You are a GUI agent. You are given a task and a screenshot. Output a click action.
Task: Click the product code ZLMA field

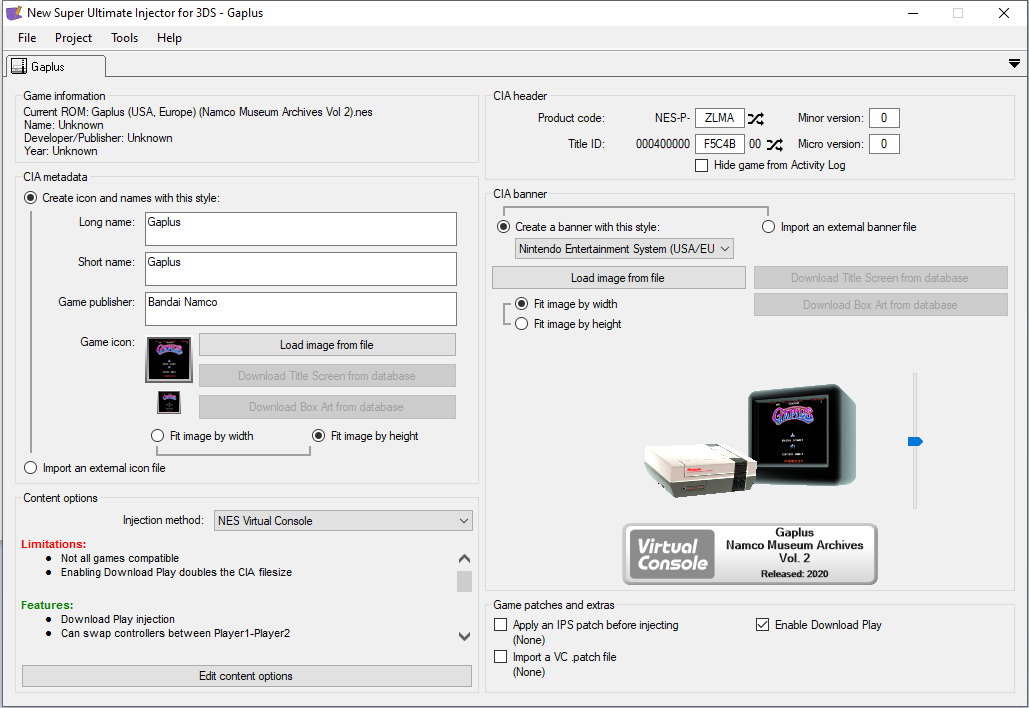[720, 118]
